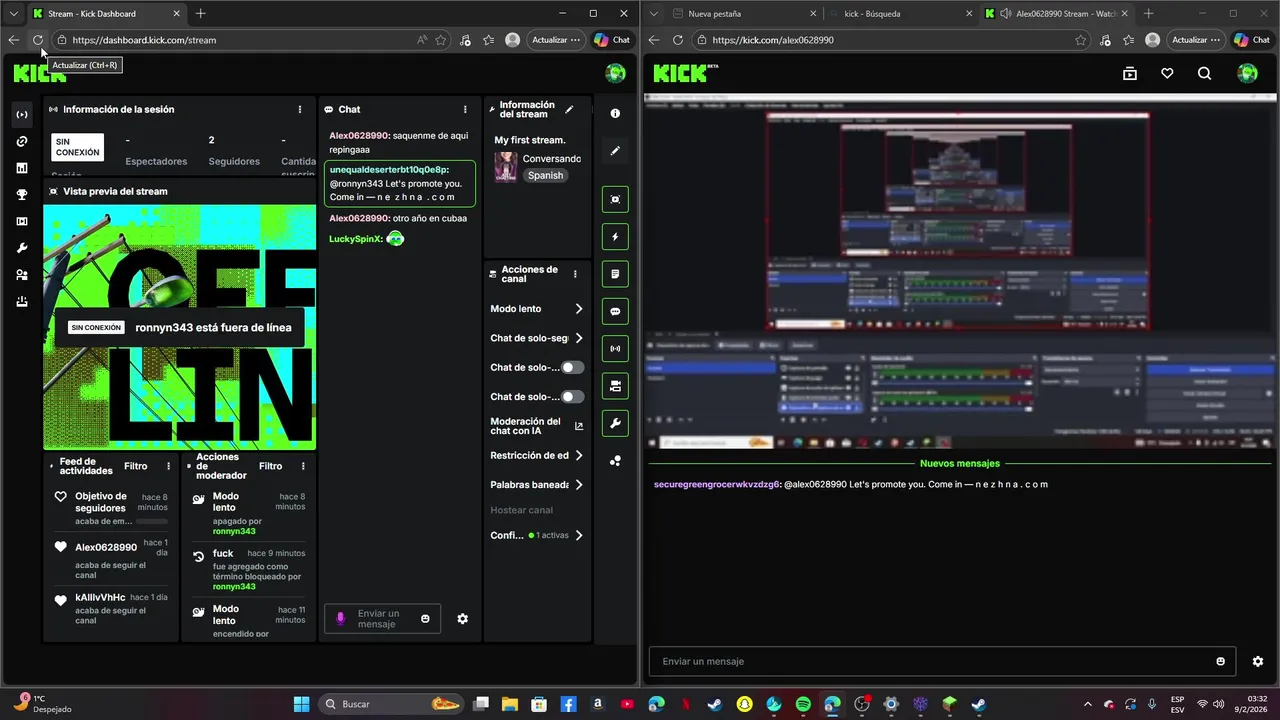The width and height of the screenshot is (1280, 720).
Task: Toggle the second 'Chat de solo-...' switch
Action: click(x=572, y=397)
